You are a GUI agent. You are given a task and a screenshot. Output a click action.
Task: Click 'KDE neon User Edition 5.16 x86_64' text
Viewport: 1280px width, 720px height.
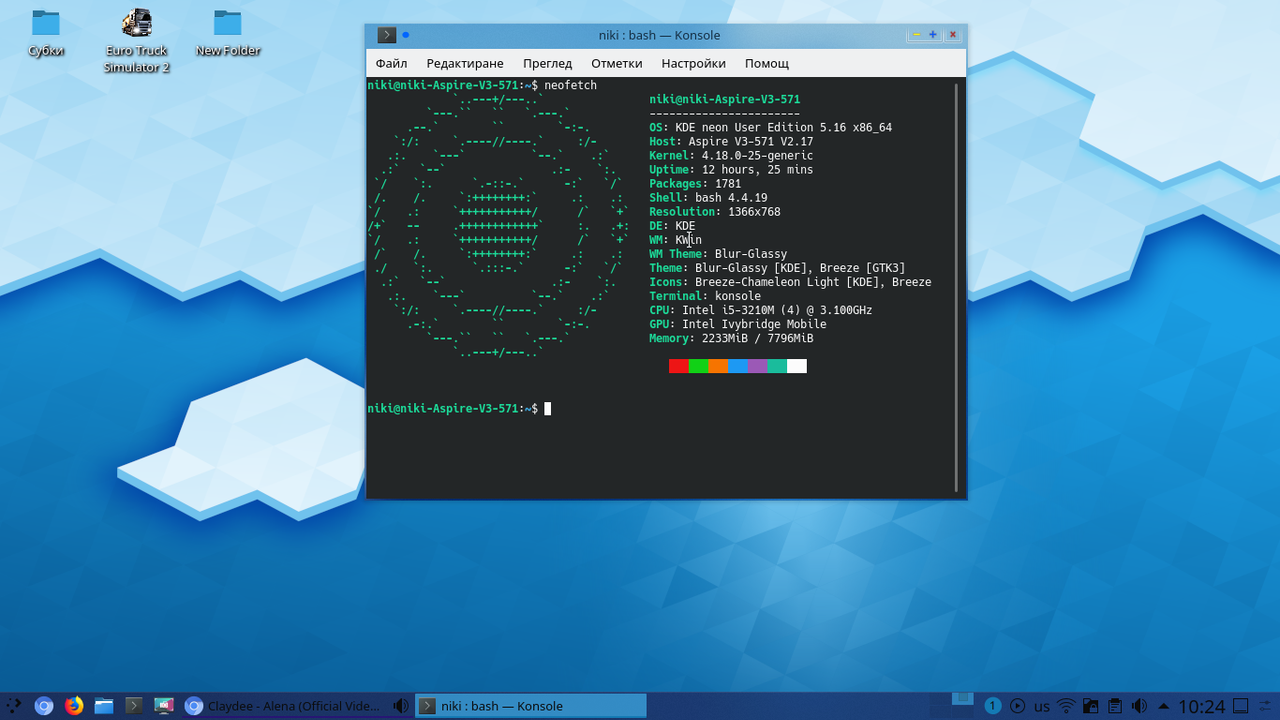coord(784,128)
